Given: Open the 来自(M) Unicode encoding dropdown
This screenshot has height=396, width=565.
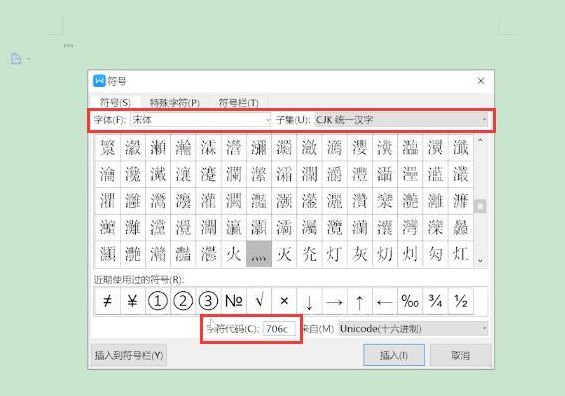Looking at the screenshot, I should point(413,329).
